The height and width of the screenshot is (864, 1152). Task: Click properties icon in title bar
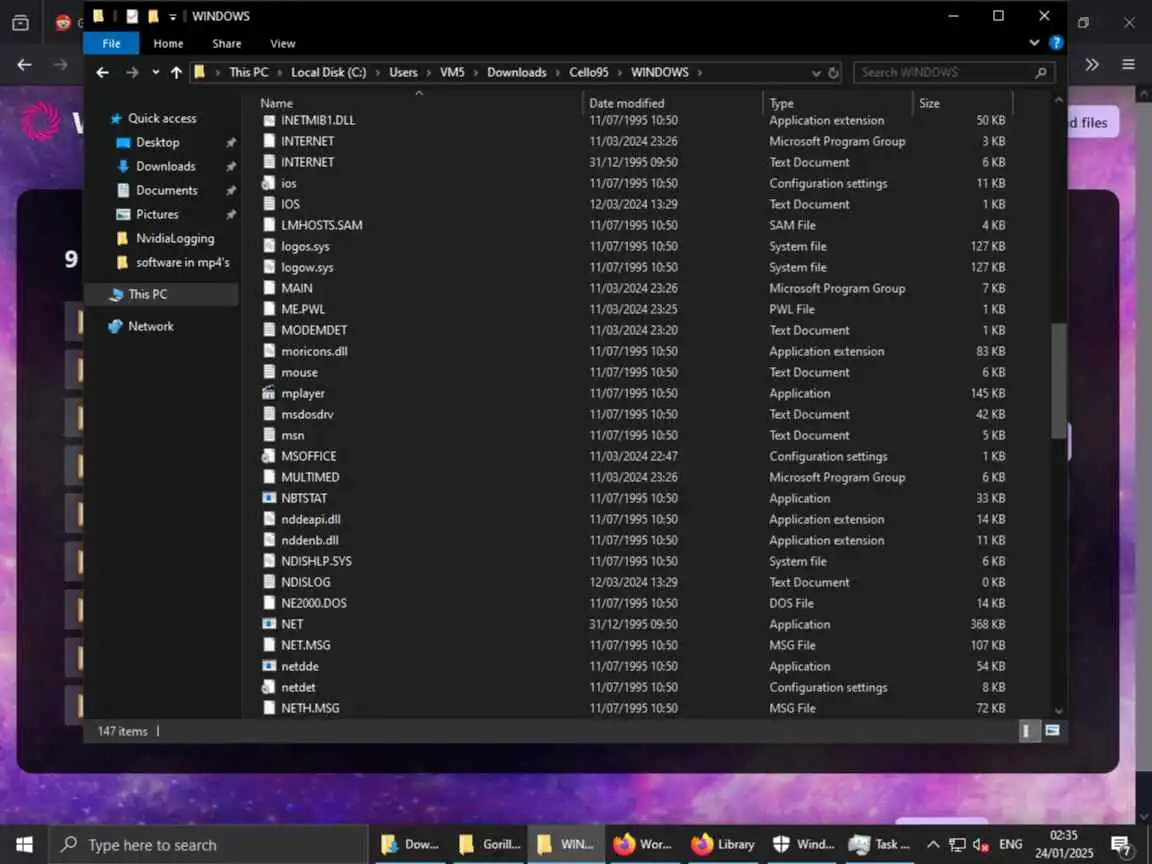[x=132, y=16]
